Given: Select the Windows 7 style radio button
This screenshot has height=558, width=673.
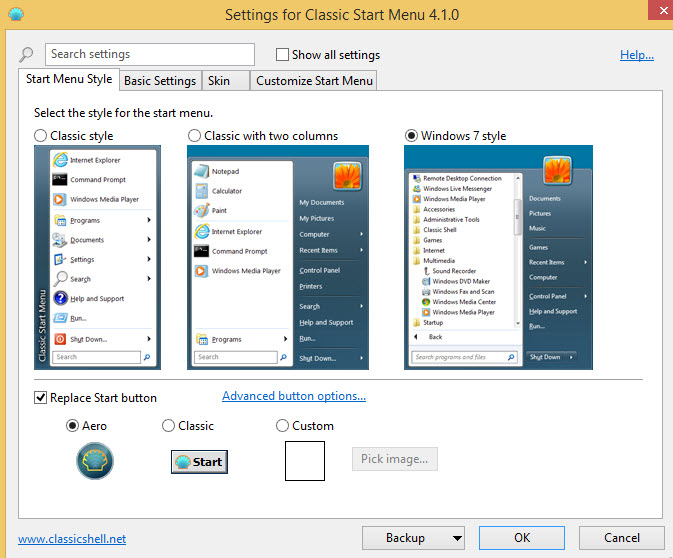Looking at the screenshot, I should point(411,136).
